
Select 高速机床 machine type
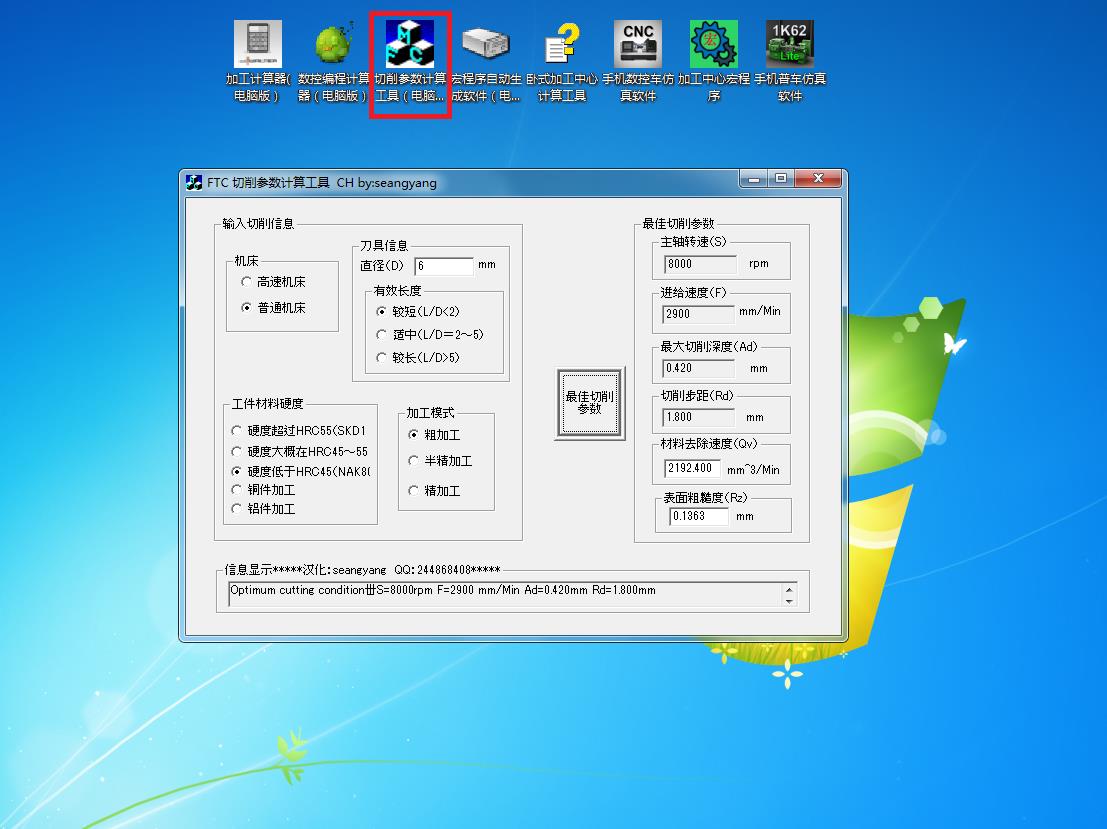click(273, 282)
